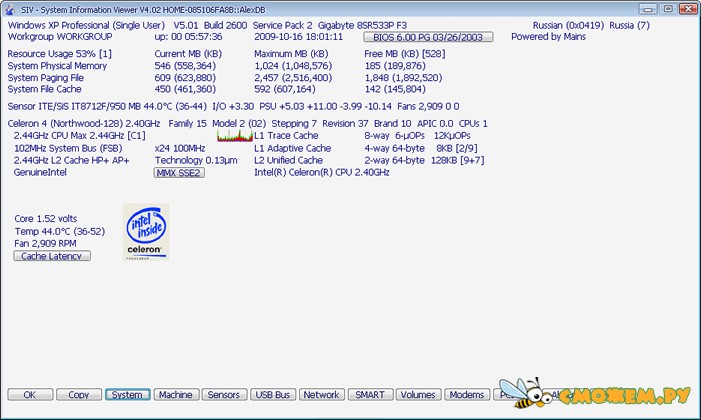Click the Intel Inside Celeron logo
Screen dimensions: 701x420
tap(146, 232)
